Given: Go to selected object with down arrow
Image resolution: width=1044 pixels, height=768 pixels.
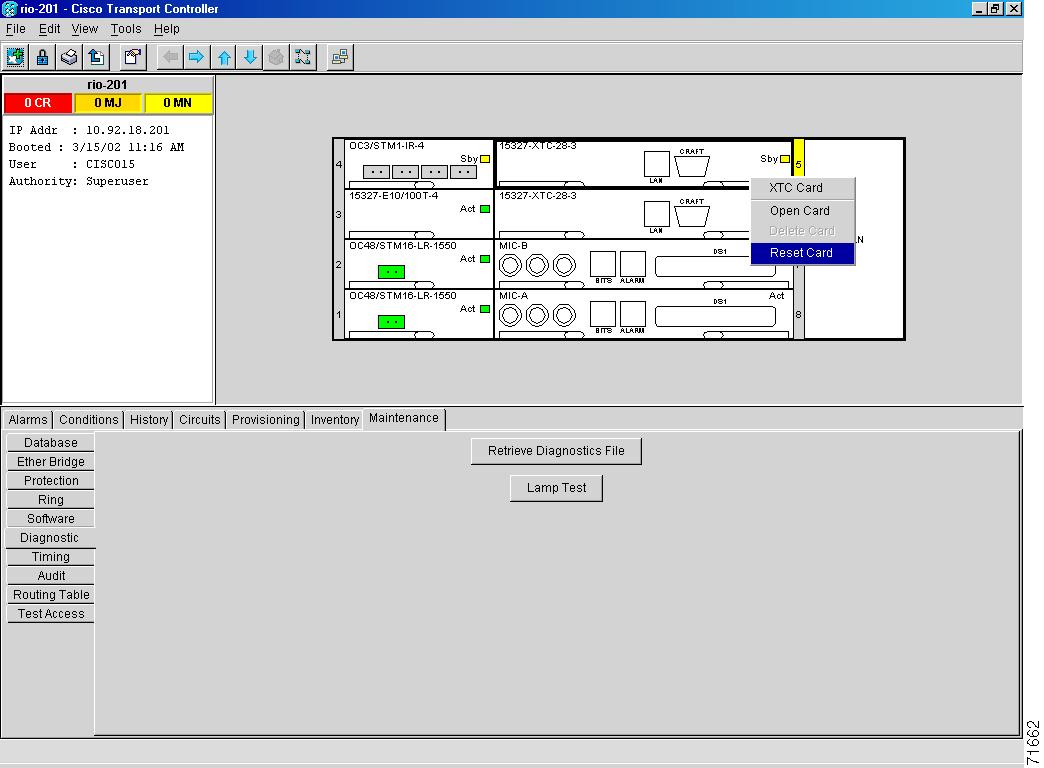Looking at the screenshot, I should point(250,57).
